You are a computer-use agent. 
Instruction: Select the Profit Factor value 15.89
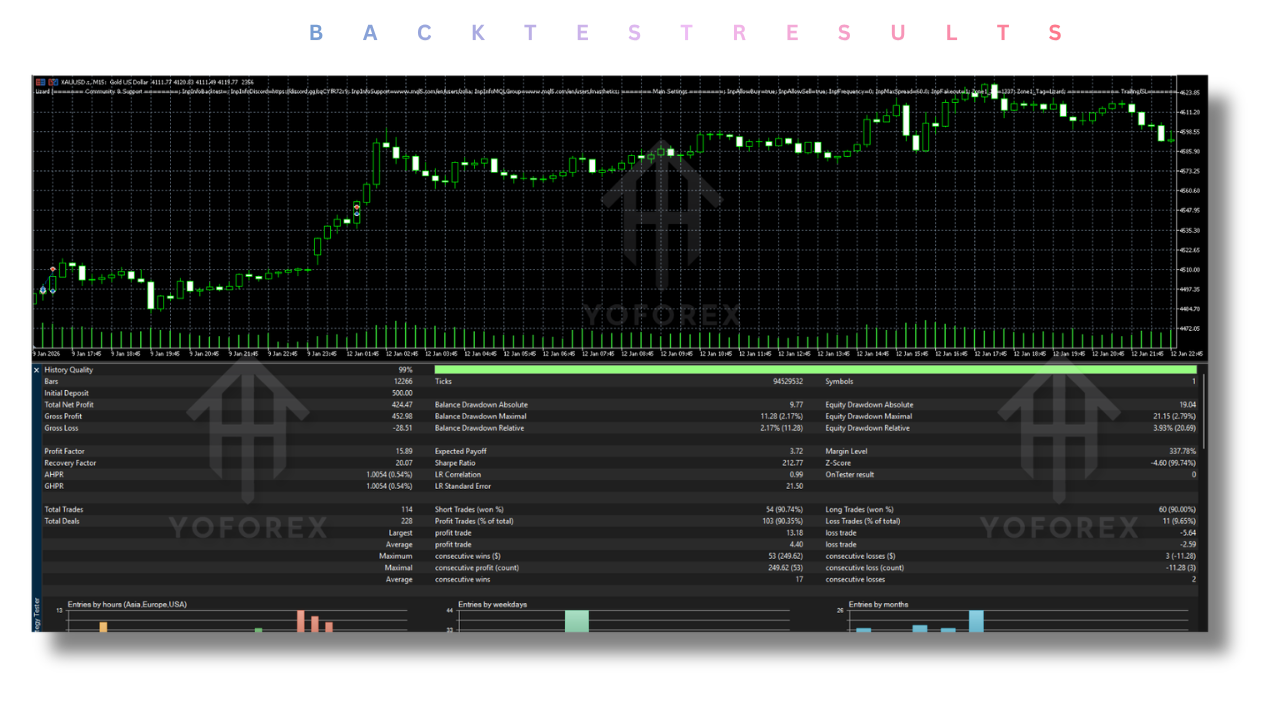coord(404,451)
